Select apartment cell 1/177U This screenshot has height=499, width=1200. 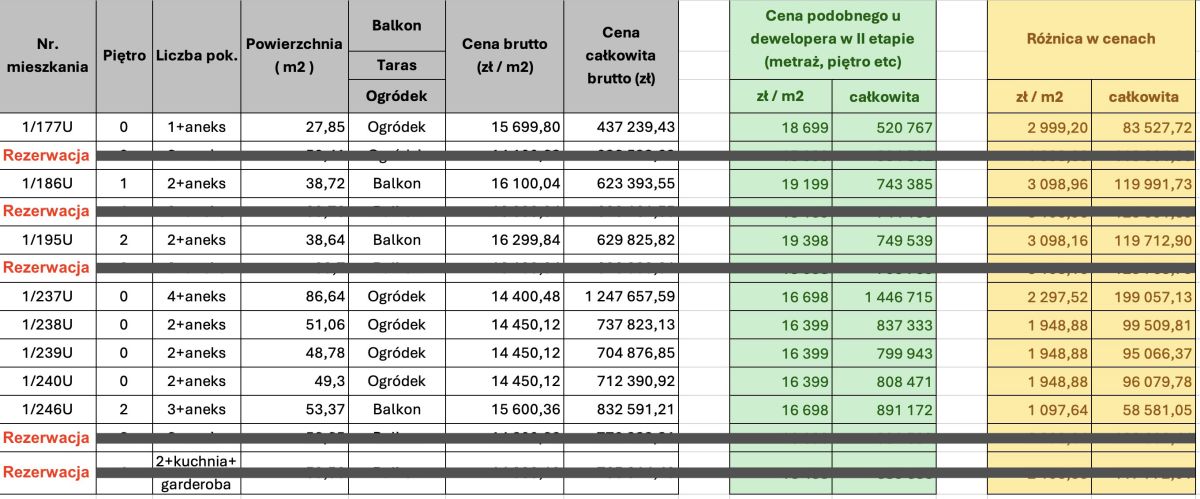(x=47, y=127)
